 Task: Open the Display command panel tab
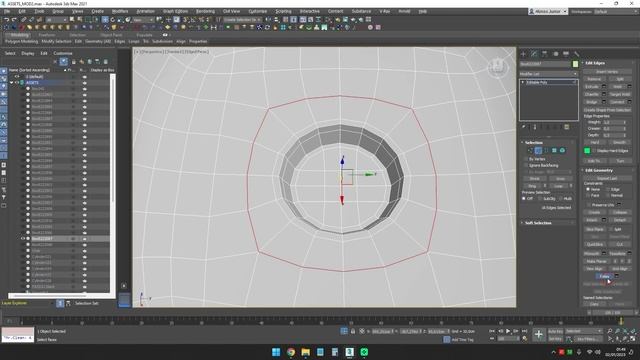click(x=566, y=54)
